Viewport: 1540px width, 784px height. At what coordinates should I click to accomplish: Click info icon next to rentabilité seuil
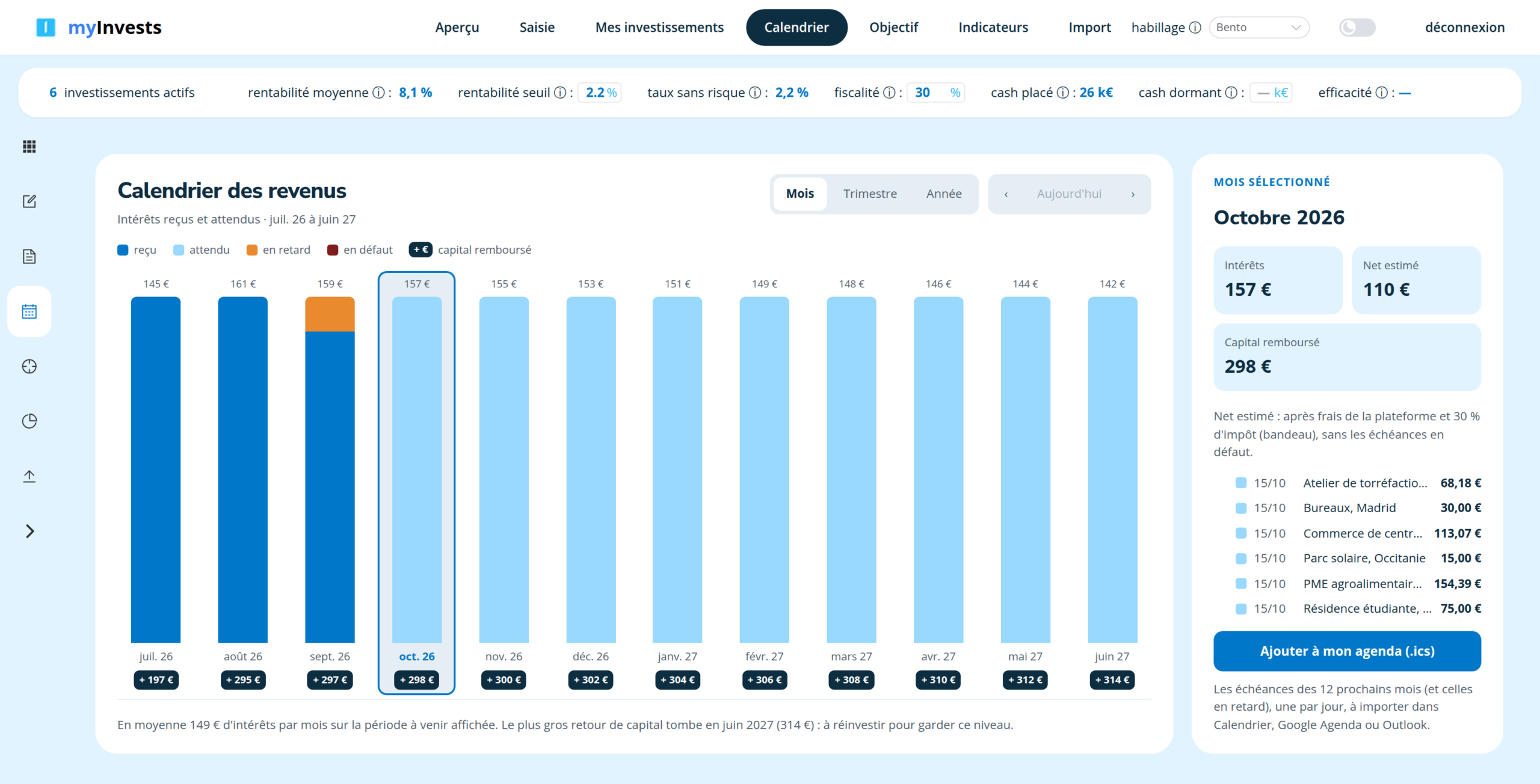560,93
